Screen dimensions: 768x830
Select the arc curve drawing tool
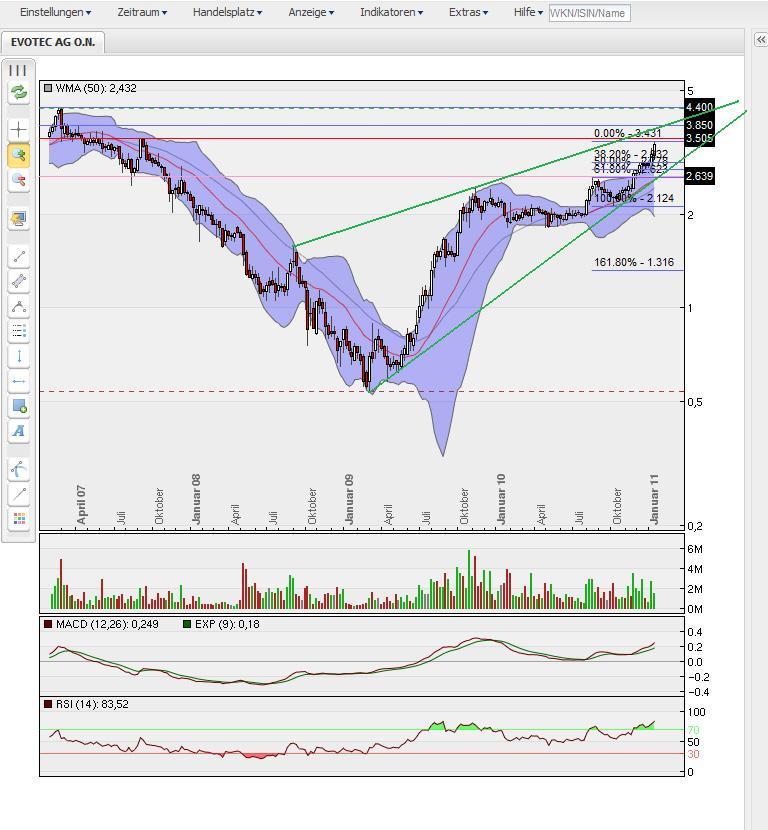tap(19, 307)
